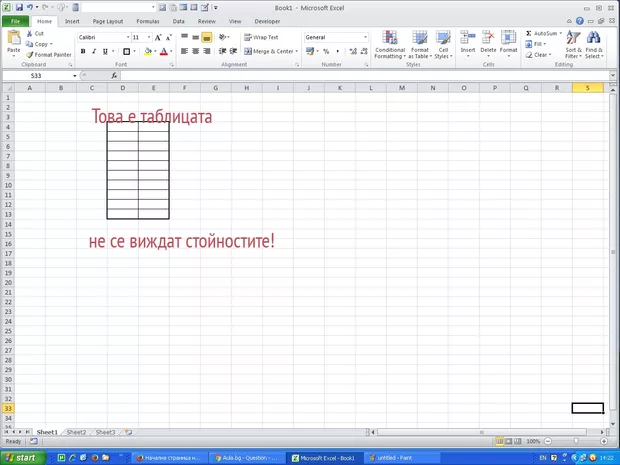The height and width of the screenshot is (465, 620).
Task: Switch to the Page Layout ribbon tab
Action: pos(108,20)
